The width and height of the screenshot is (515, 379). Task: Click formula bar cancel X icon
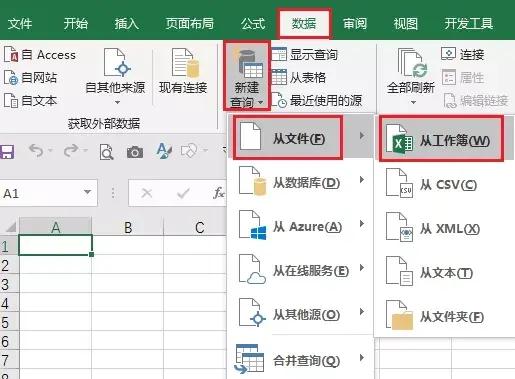pos(147,193)
